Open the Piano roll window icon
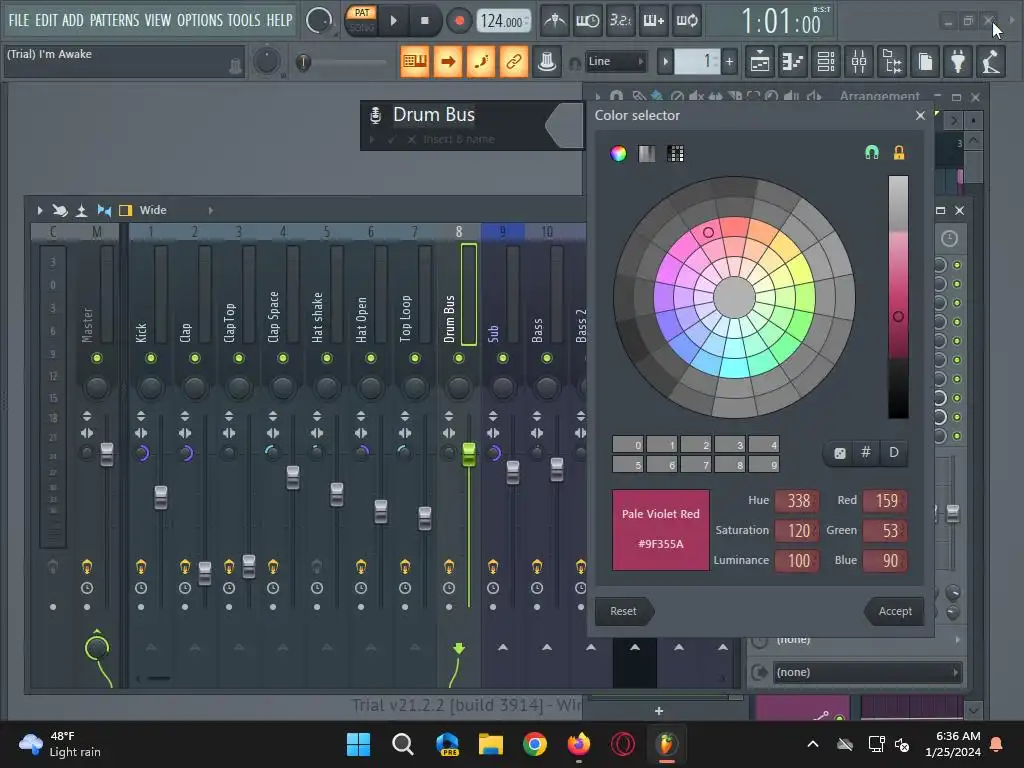1024x768 pixels. point(793,61)
